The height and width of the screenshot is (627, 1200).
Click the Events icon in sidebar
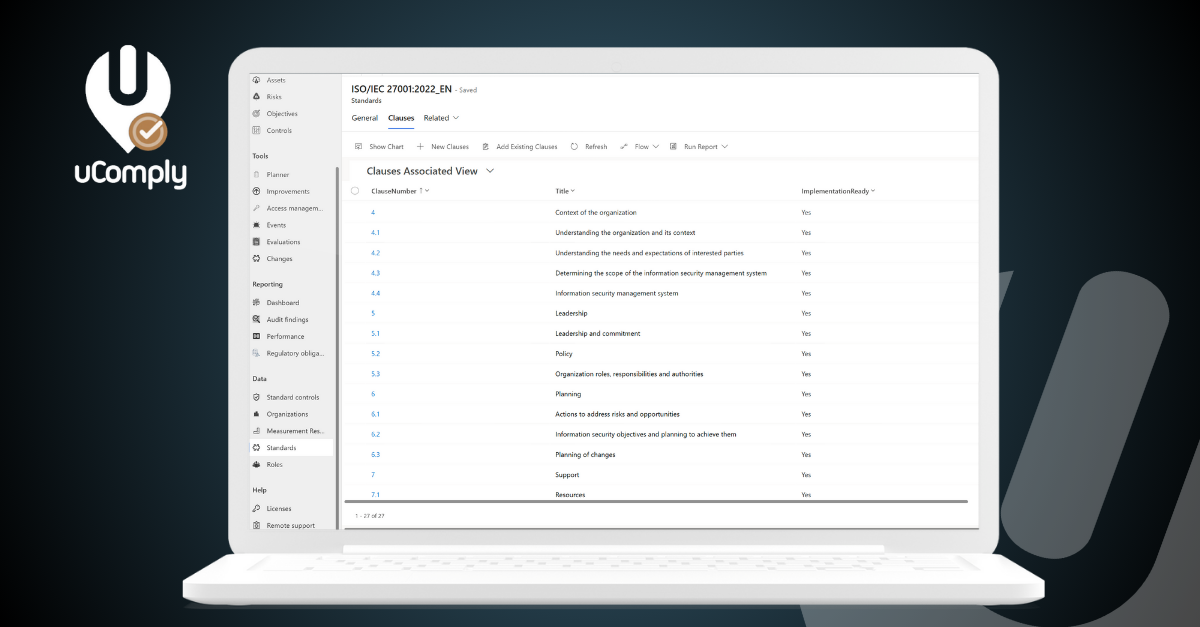[x=256, y=225]
